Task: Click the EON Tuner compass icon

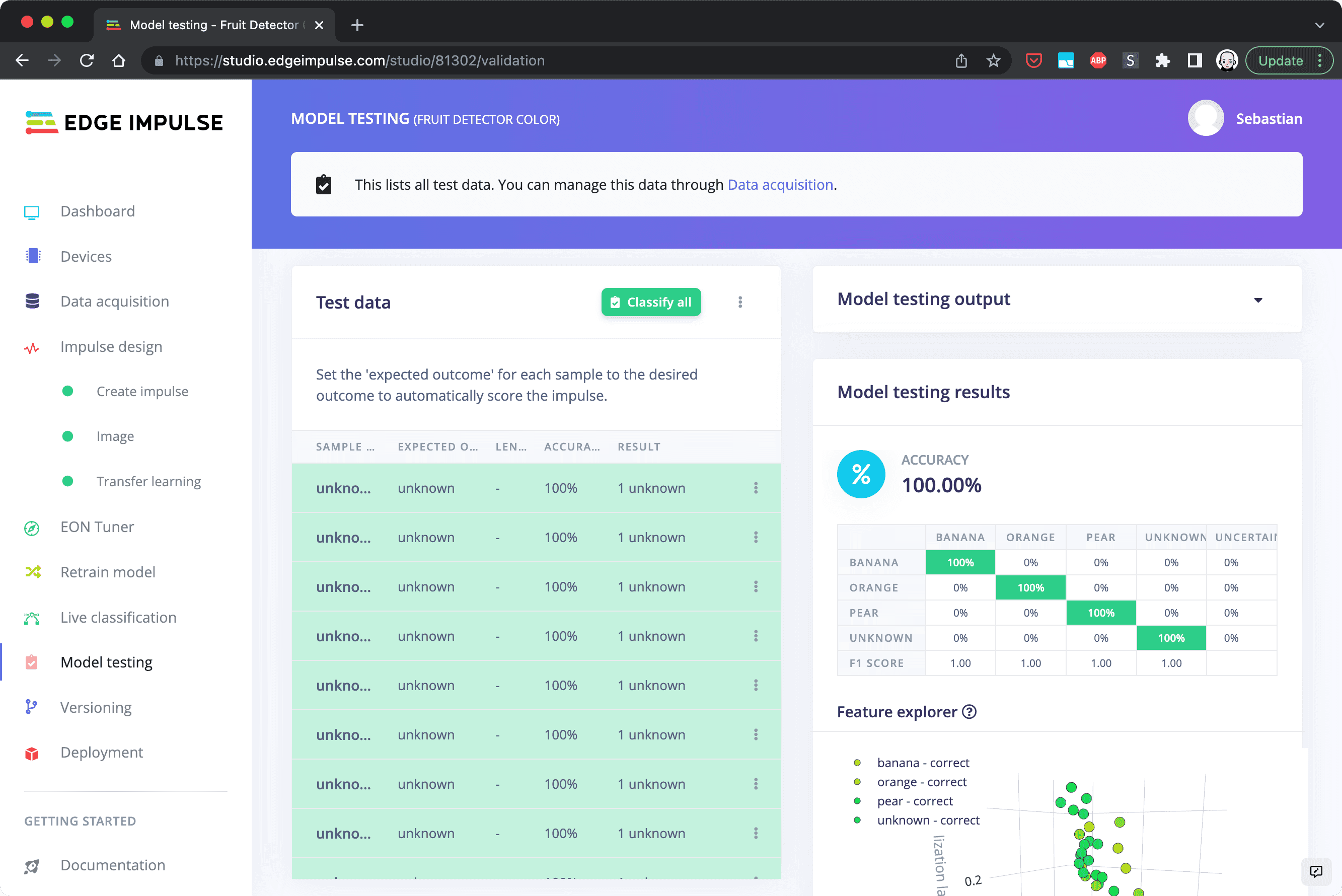Action: click(x=32, y=528)
